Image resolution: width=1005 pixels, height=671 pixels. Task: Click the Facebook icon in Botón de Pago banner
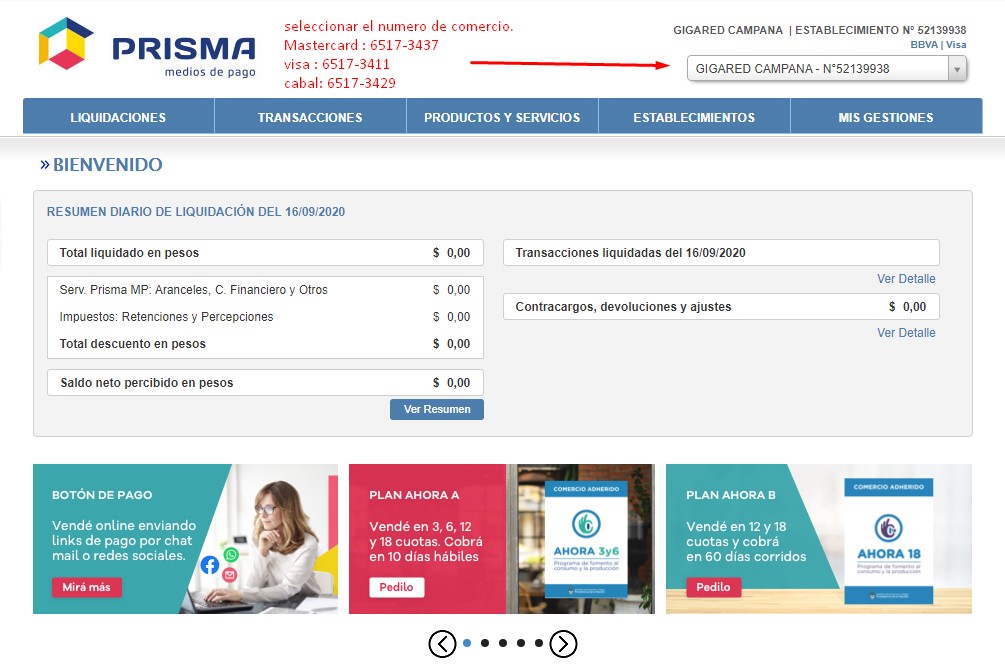[x=210, y=565]
